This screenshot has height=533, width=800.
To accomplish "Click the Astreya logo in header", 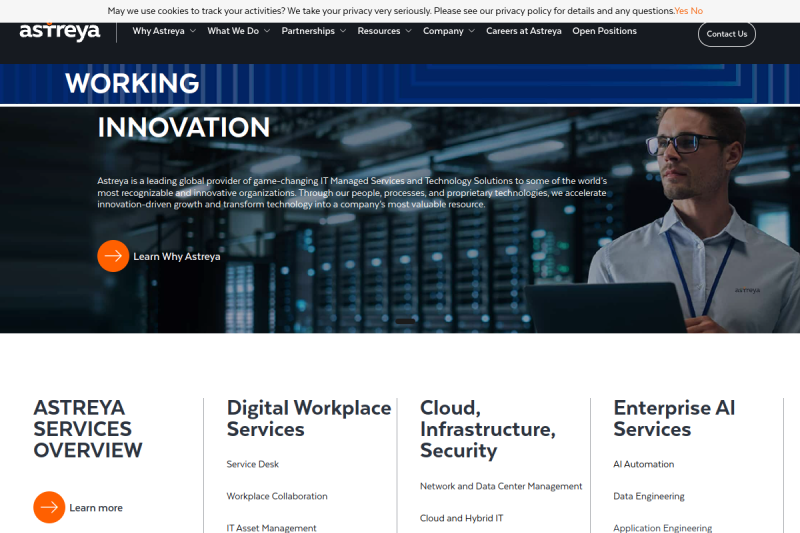I will pos(60,31).
